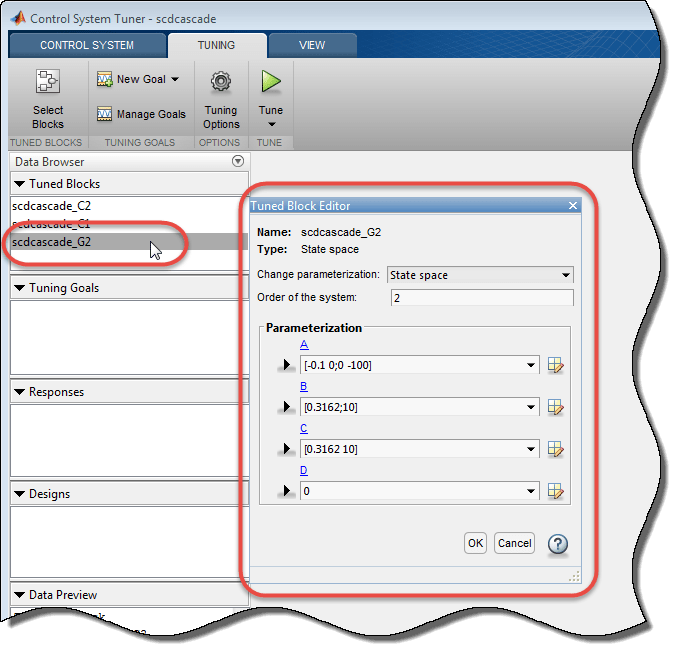The height and width of the screenshot is (652, 677).
Task: Open the B matrix link
Action: pos(304,386)
